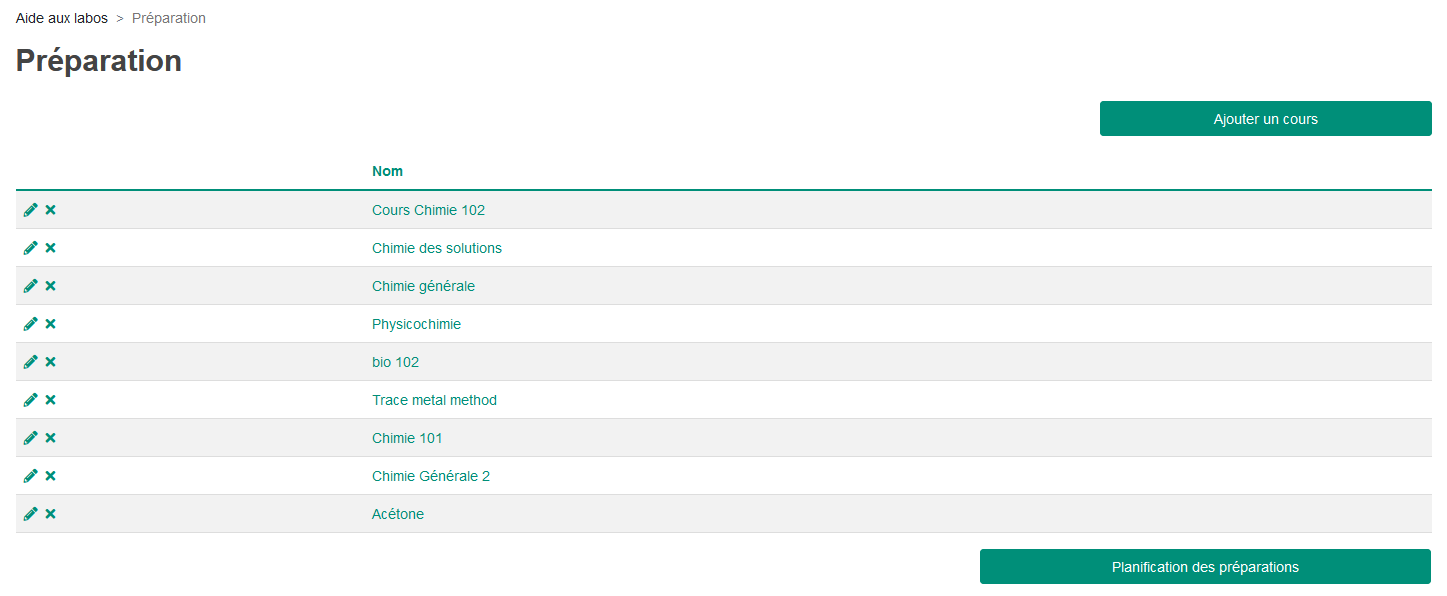
Task: Delete the Acétone row
Action: coord(51,514)
